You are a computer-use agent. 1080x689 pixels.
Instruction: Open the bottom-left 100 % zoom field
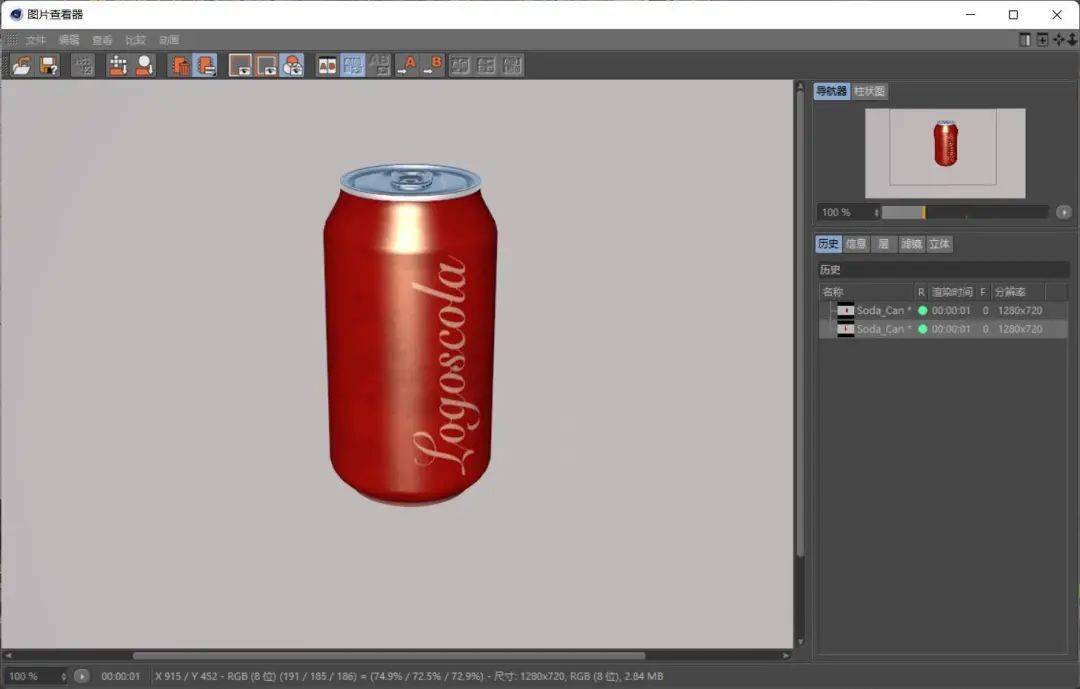[36, 676]
